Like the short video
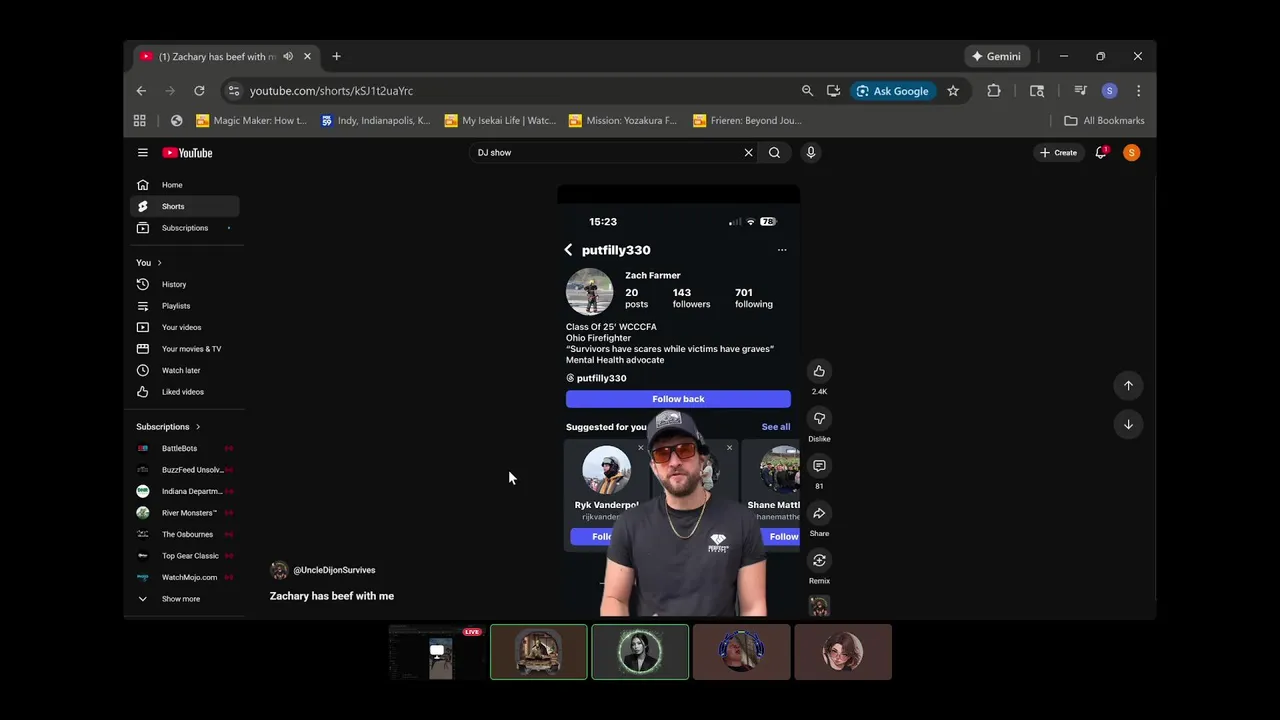1280x720 pixels. [x=819, y=371]
